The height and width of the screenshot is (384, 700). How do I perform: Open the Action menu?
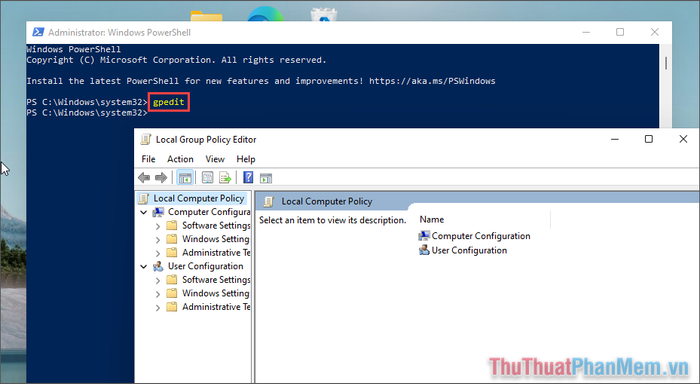[180, 159]
